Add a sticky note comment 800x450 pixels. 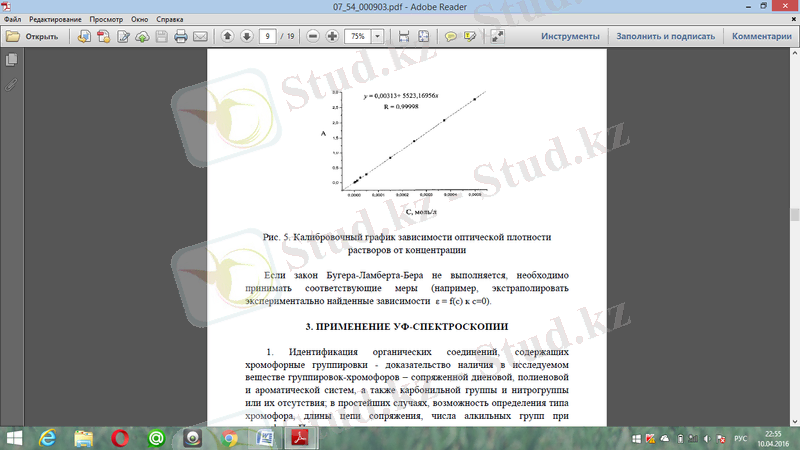tap(451, 37)
